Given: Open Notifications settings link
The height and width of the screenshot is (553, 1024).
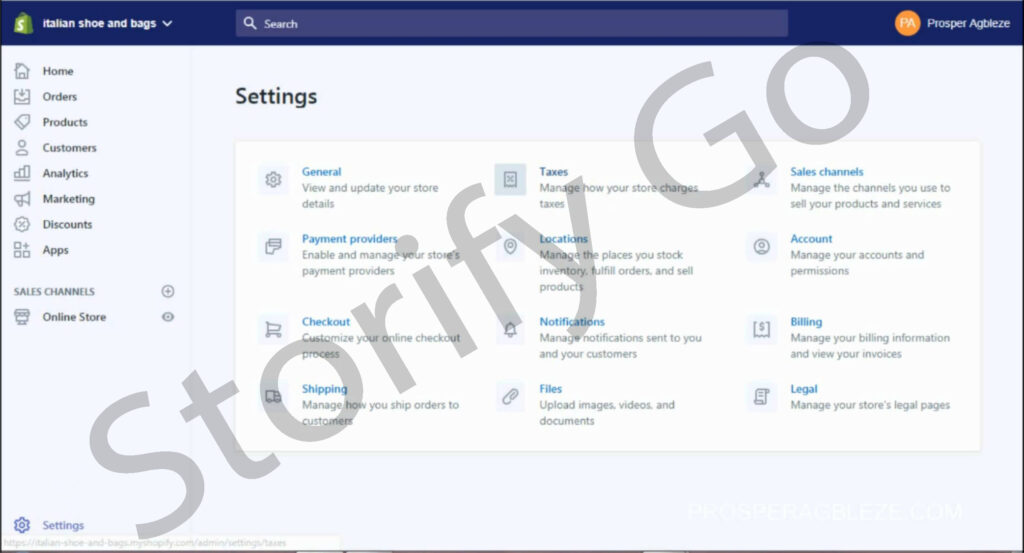Looking at the screenshot, I should pos(572,322).
